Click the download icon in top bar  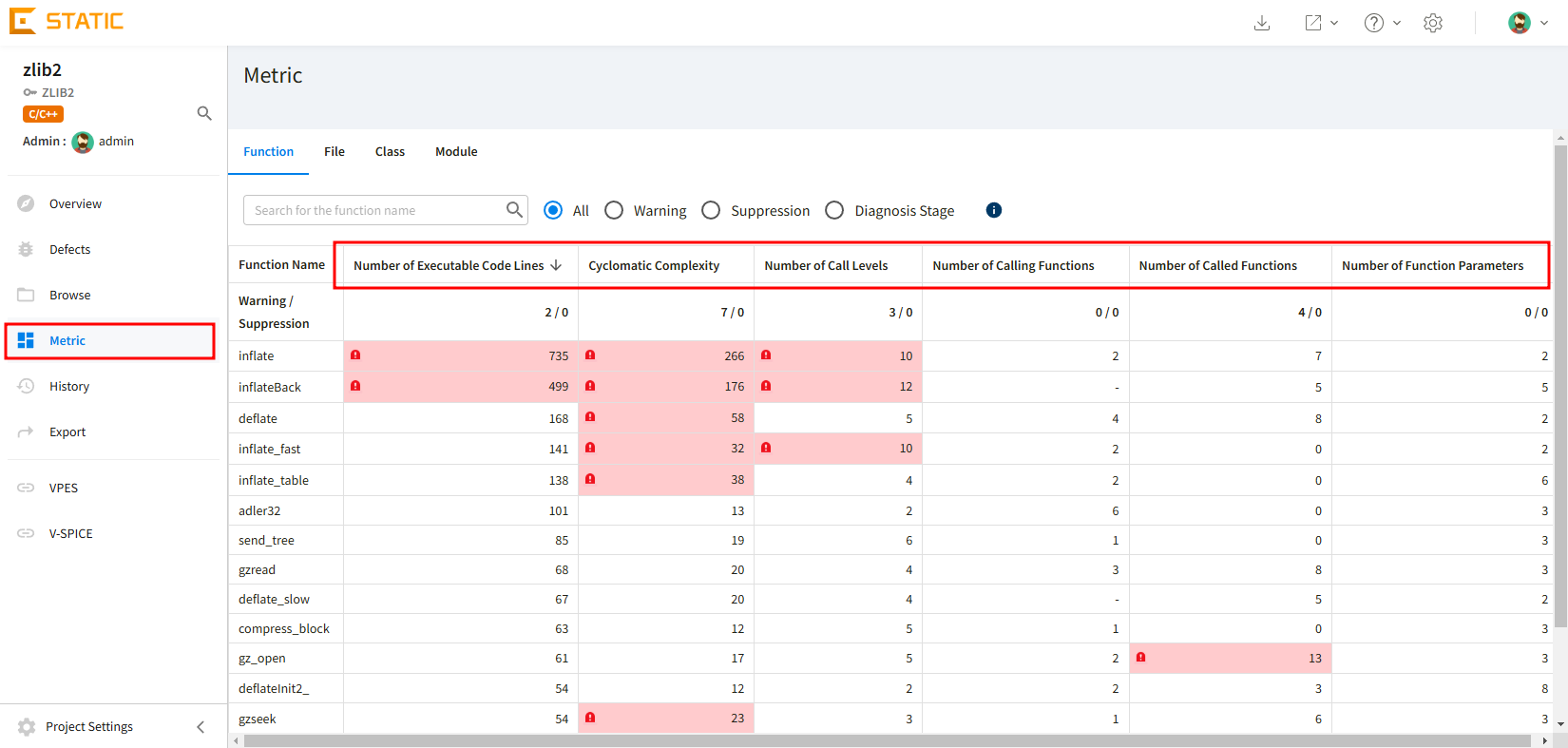click(x=1262, y=23)
